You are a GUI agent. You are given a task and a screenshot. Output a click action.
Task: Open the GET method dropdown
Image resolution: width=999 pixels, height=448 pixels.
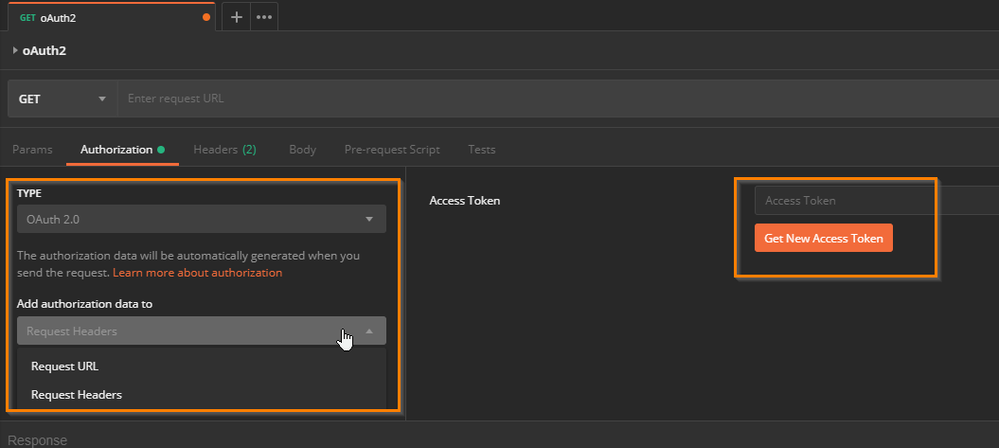coord(62,99)
